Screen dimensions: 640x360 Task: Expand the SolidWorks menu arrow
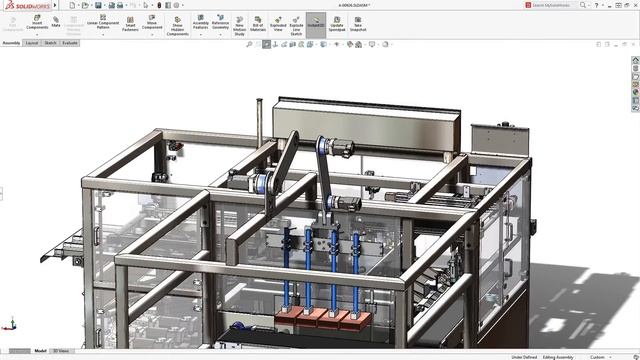point(55,5)
